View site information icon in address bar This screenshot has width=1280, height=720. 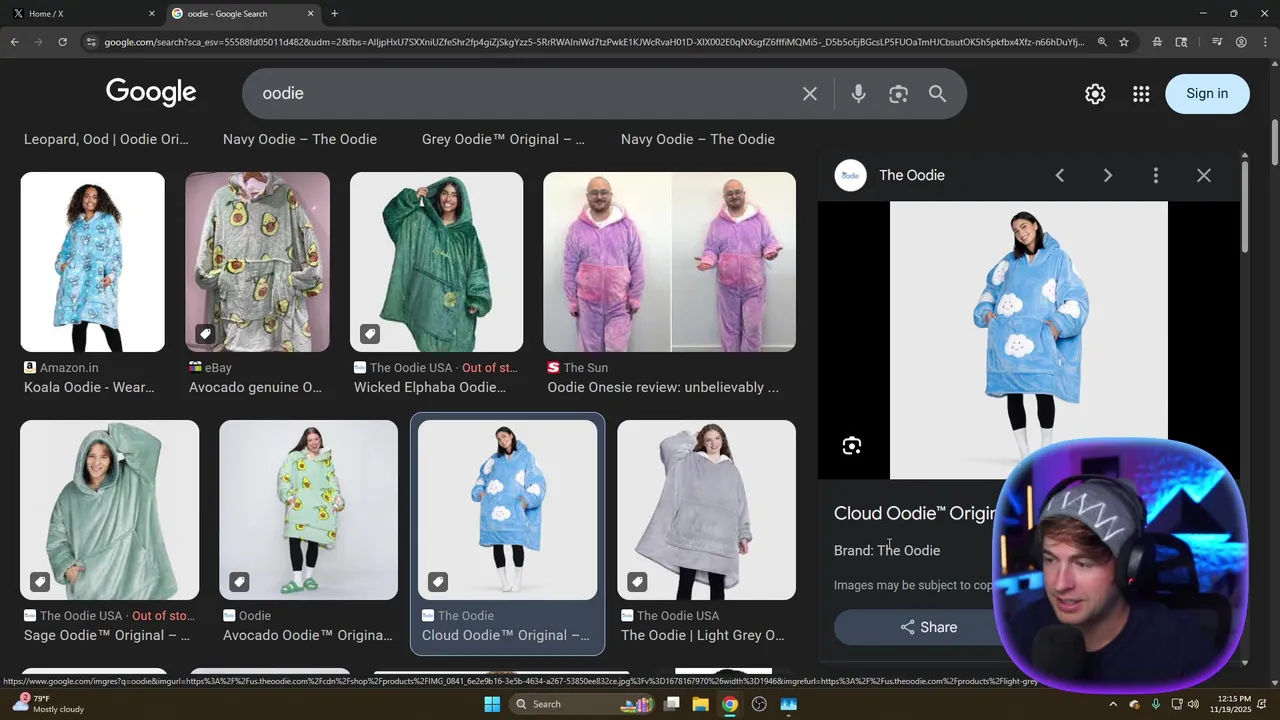click(x=91, y=42)
